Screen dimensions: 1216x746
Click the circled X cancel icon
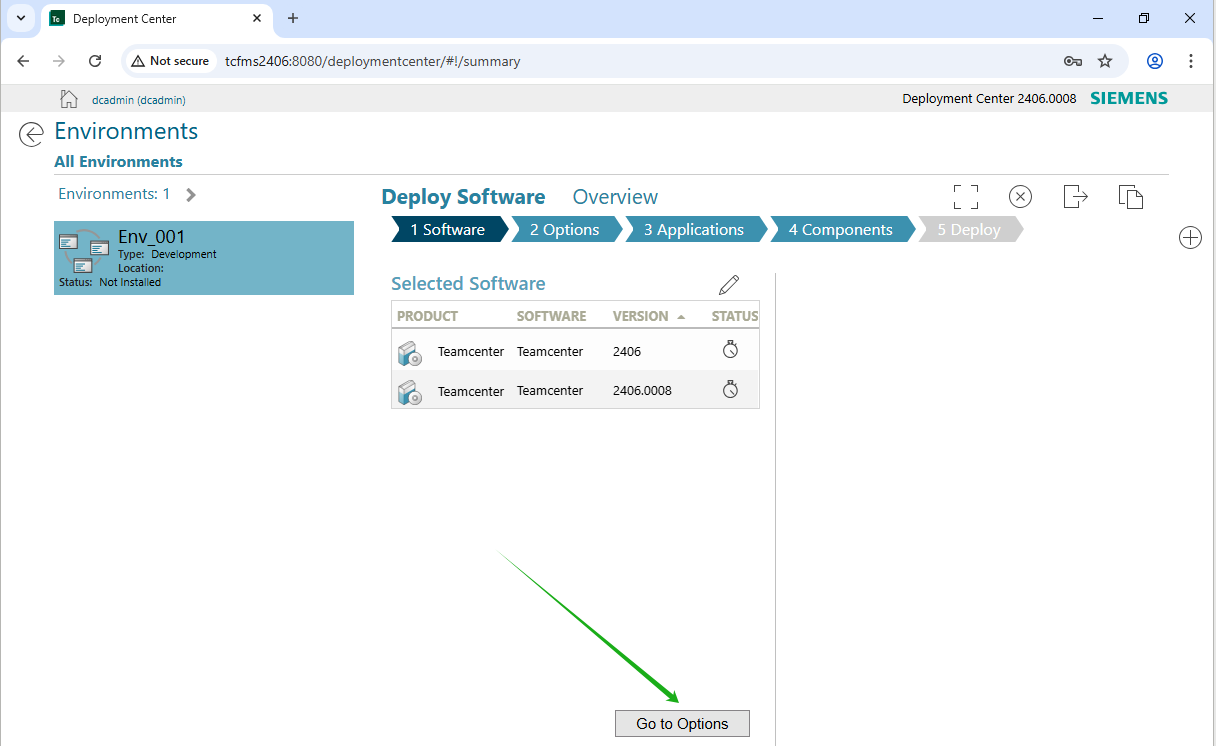1020,197
